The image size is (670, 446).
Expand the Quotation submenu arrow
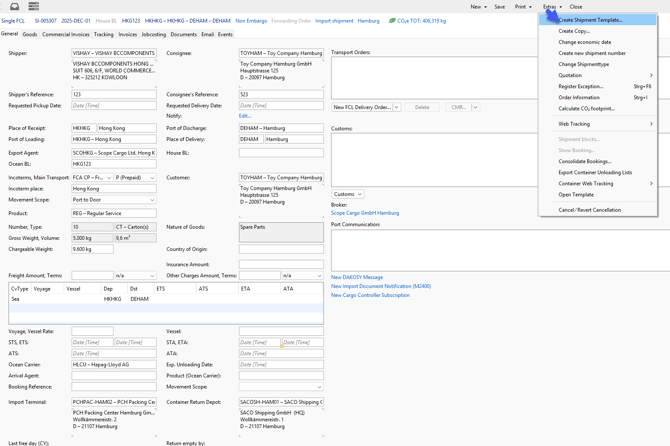pyautogui.click(x=651, y=75)
